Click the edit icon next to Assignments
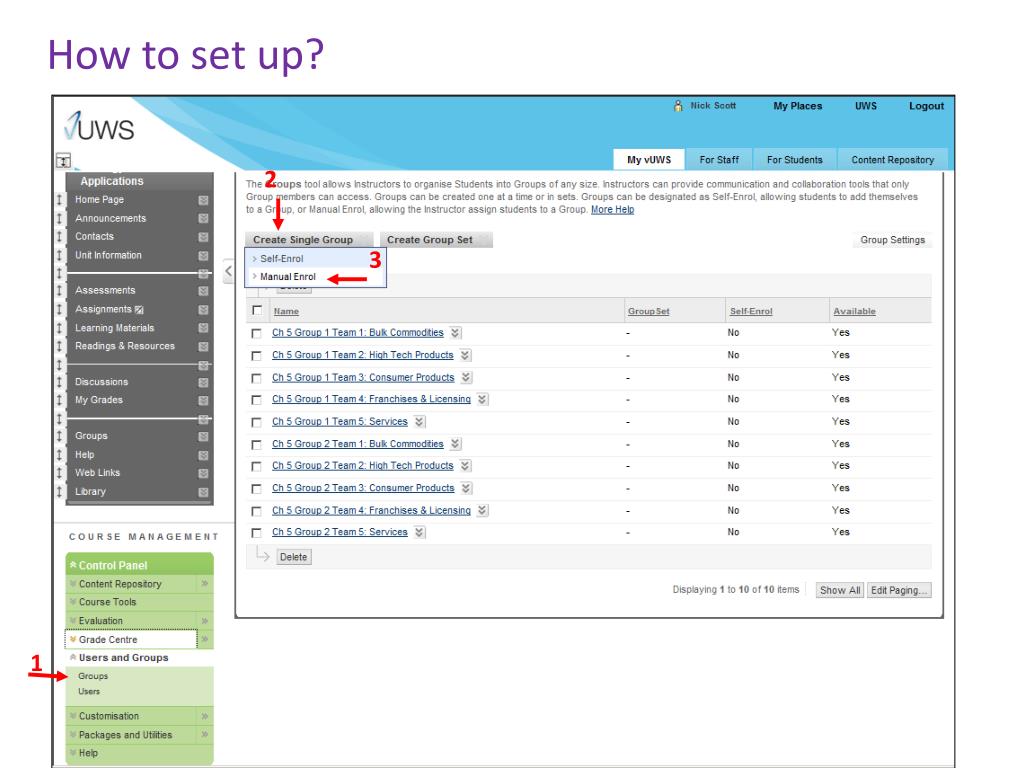1024x768 pixels. pos(139,310)
